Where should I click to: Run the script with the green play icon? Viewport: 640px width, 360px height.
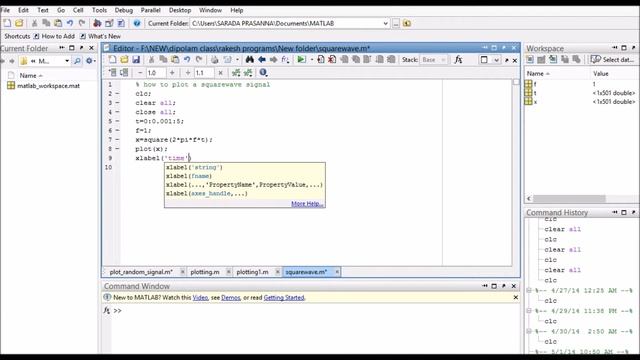301,60
